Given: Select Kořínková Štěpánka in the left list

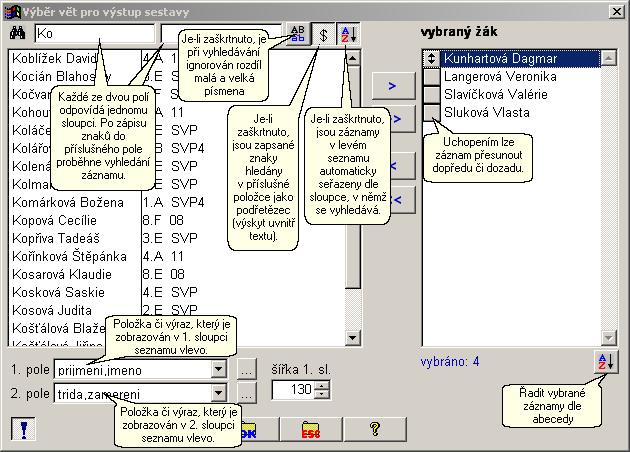Looking at the screenshot, I should coord(70,256).
